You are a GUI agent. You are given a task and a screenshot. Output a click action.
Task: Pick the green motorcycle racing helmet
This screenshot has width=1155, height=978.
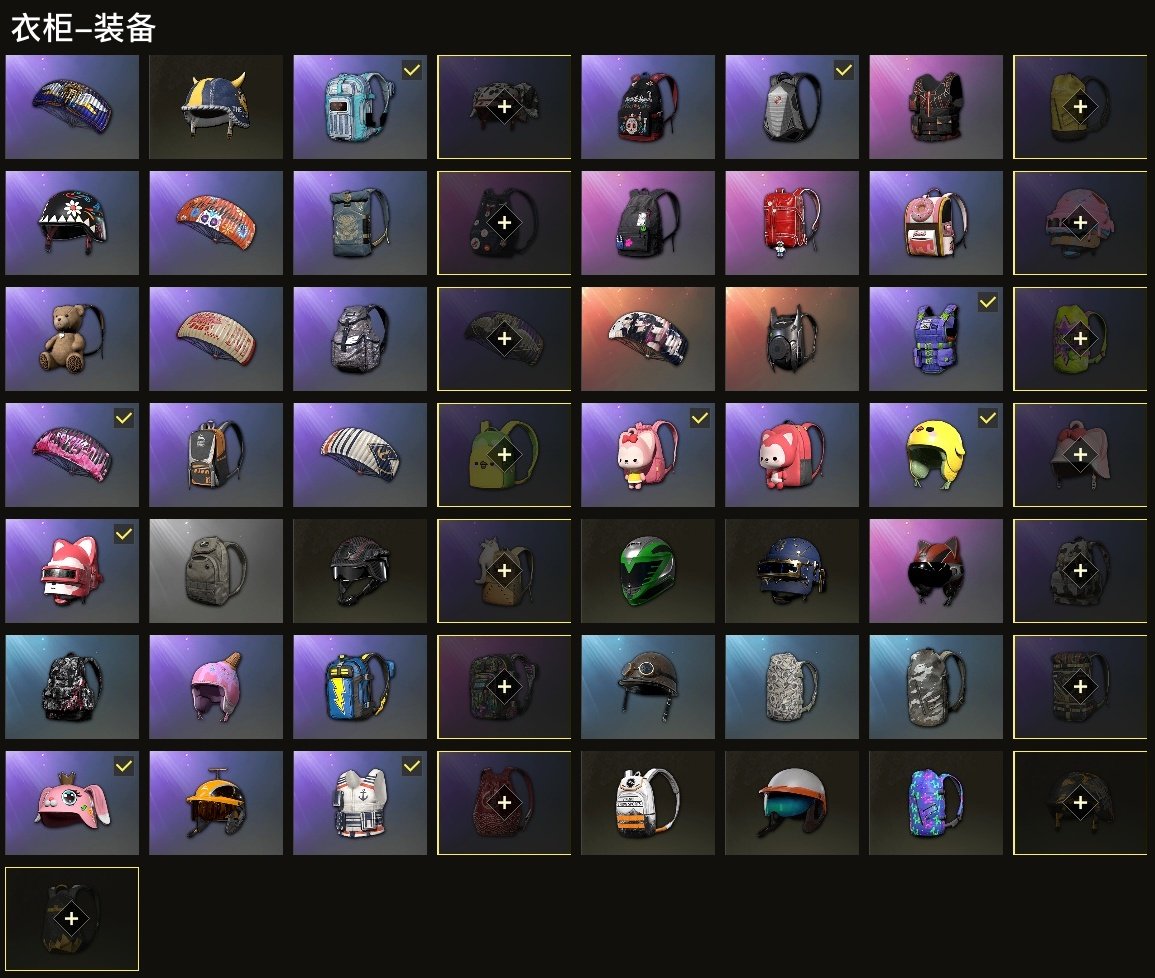tap(647, 571)
